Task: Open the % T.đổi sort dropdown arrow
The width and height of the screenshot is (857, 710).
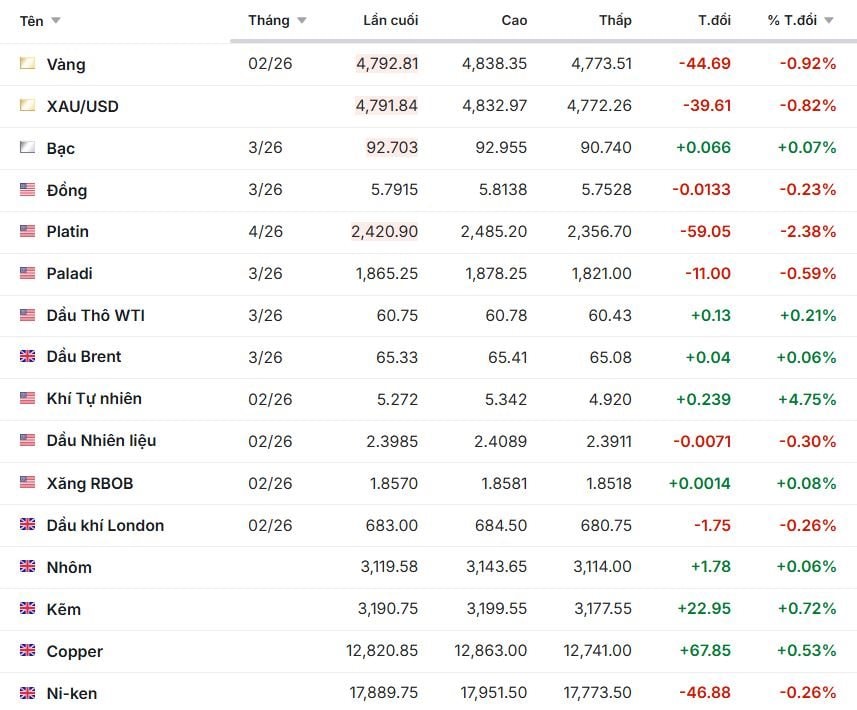Action: (x=828, y=21)
